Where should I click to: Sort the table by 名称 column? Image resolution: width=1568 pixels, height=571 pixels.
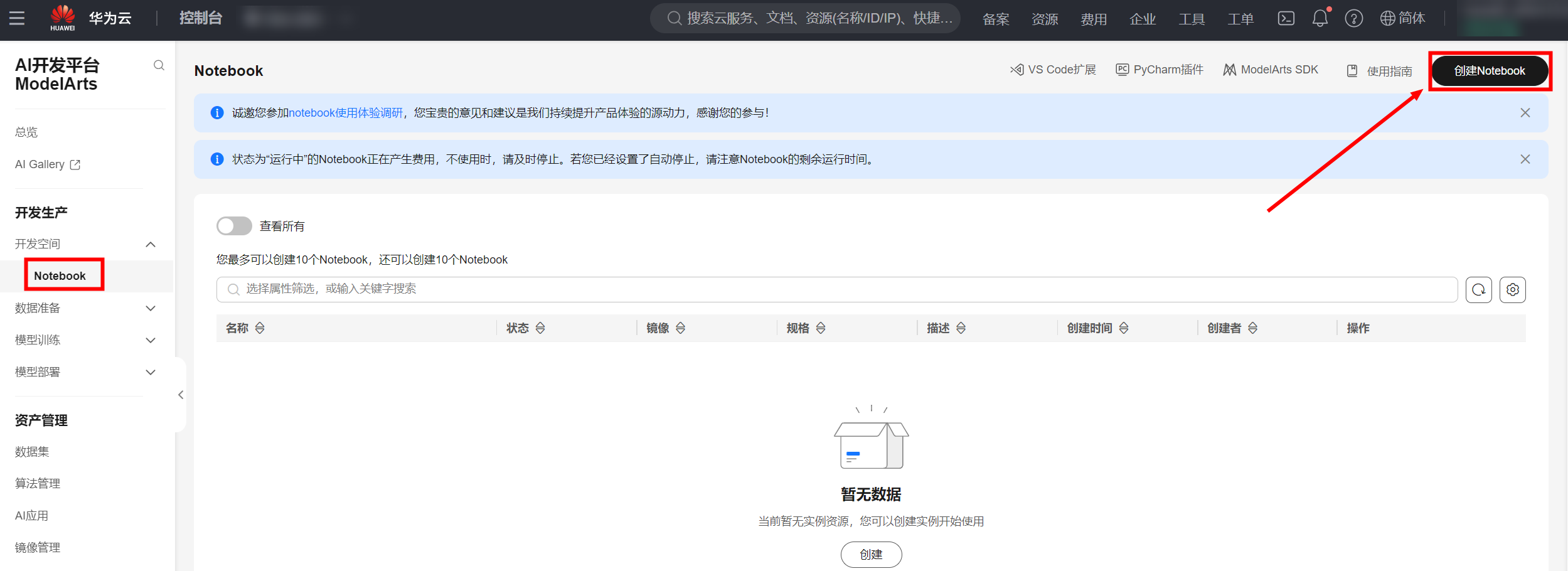260,328
